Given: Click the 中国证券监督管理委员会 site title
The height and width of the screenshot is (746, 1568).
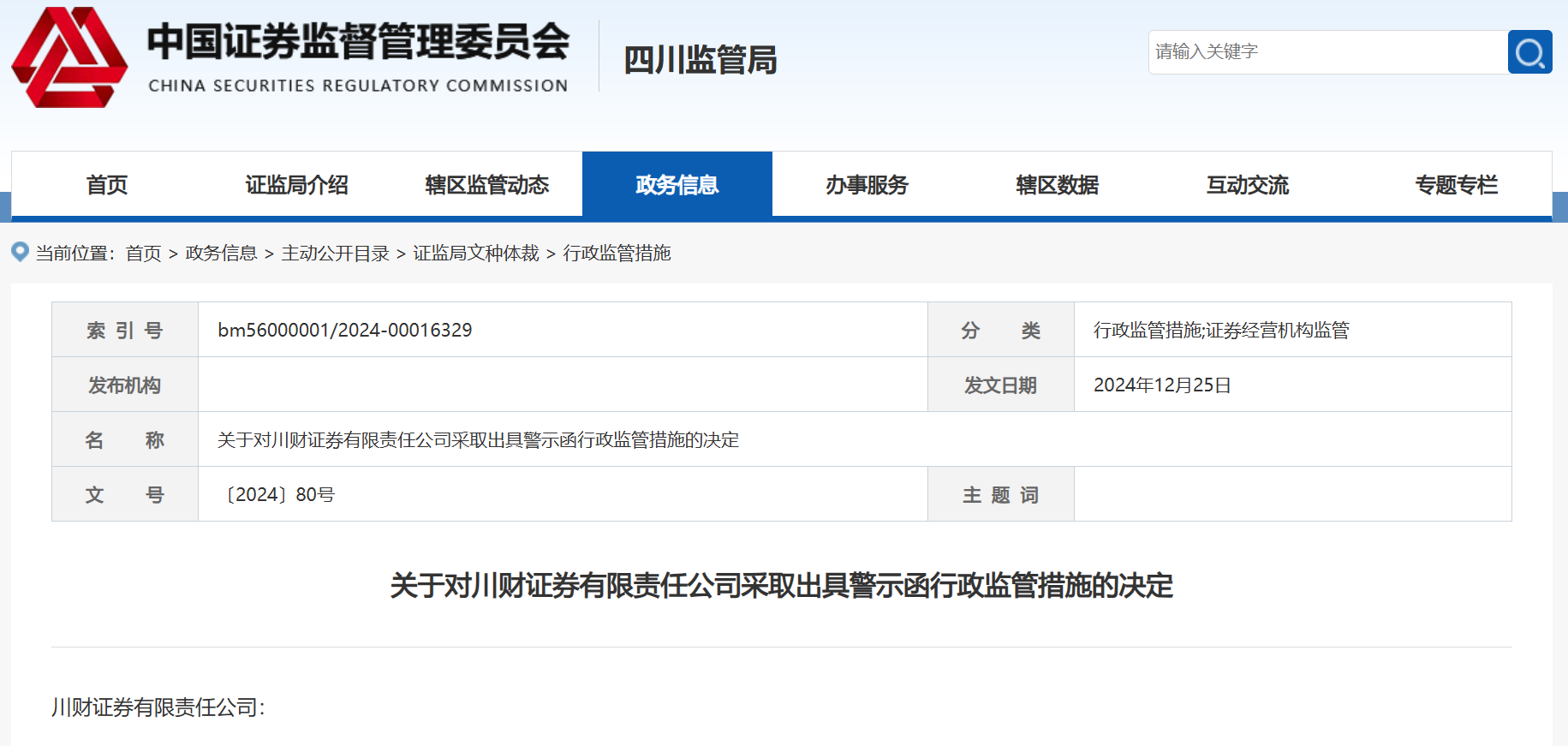Looking at the screenshot, I should pos(358,43).
